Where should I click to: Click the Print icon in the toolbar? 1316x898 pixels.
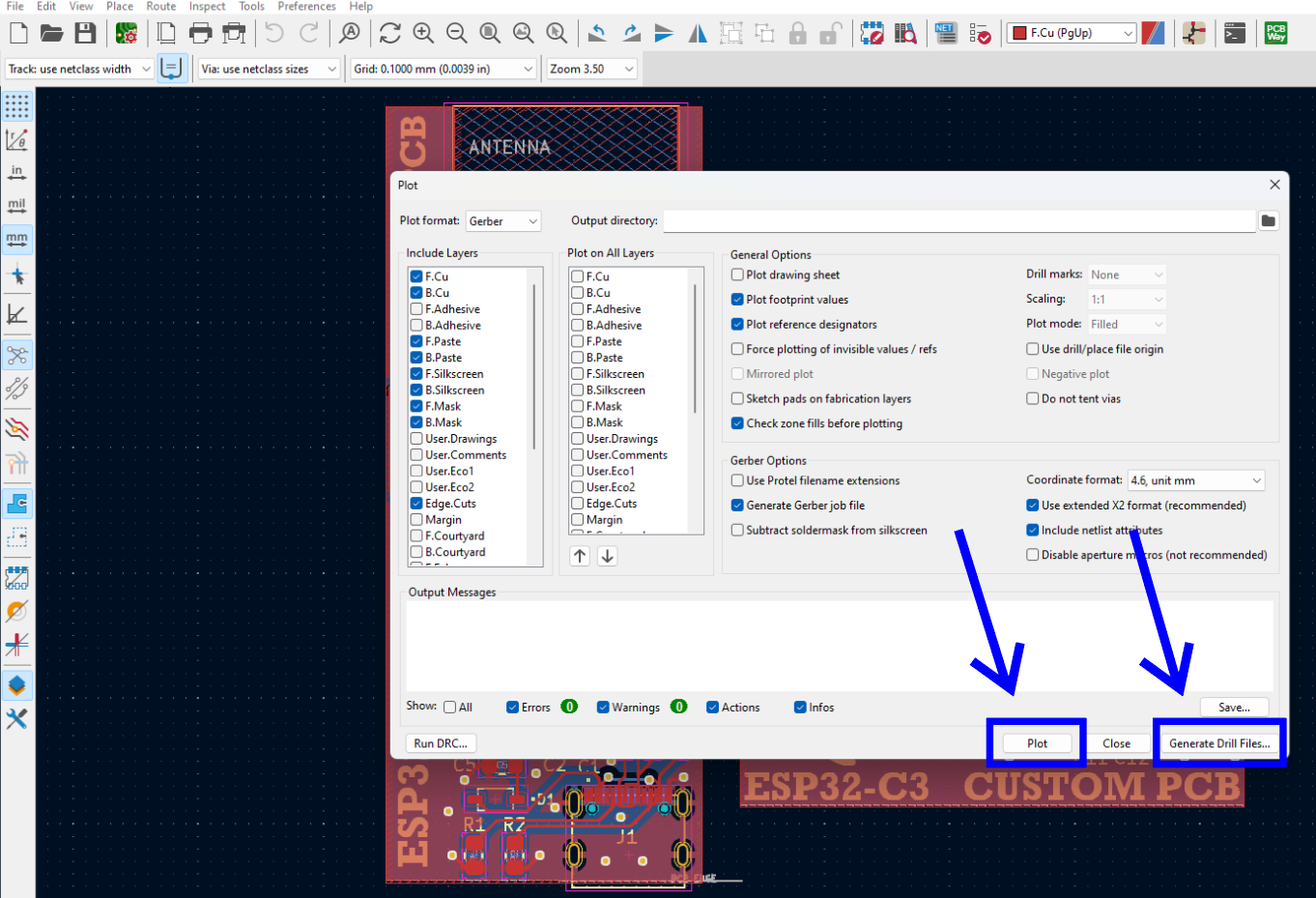(x=200, y=34)
